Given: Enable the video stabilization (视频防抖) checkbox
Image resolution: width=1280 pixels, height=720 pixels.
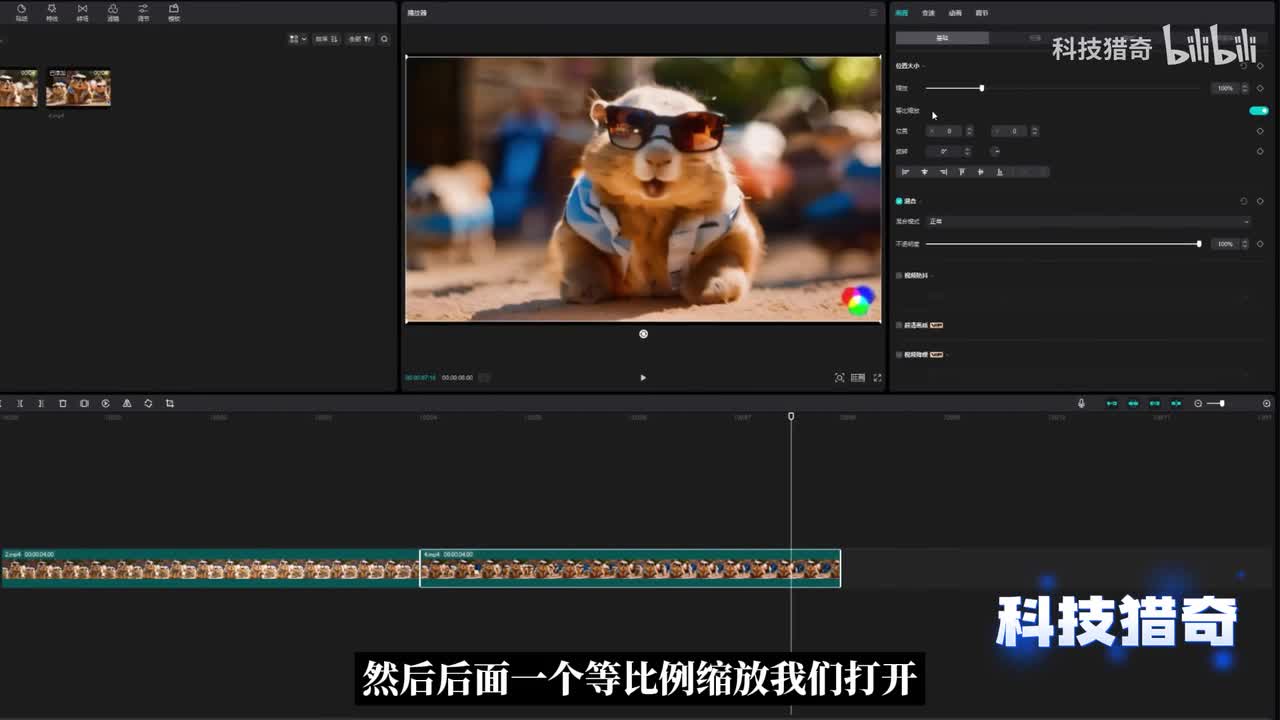Looking at the screenshot, I should [x=899, y=275].
